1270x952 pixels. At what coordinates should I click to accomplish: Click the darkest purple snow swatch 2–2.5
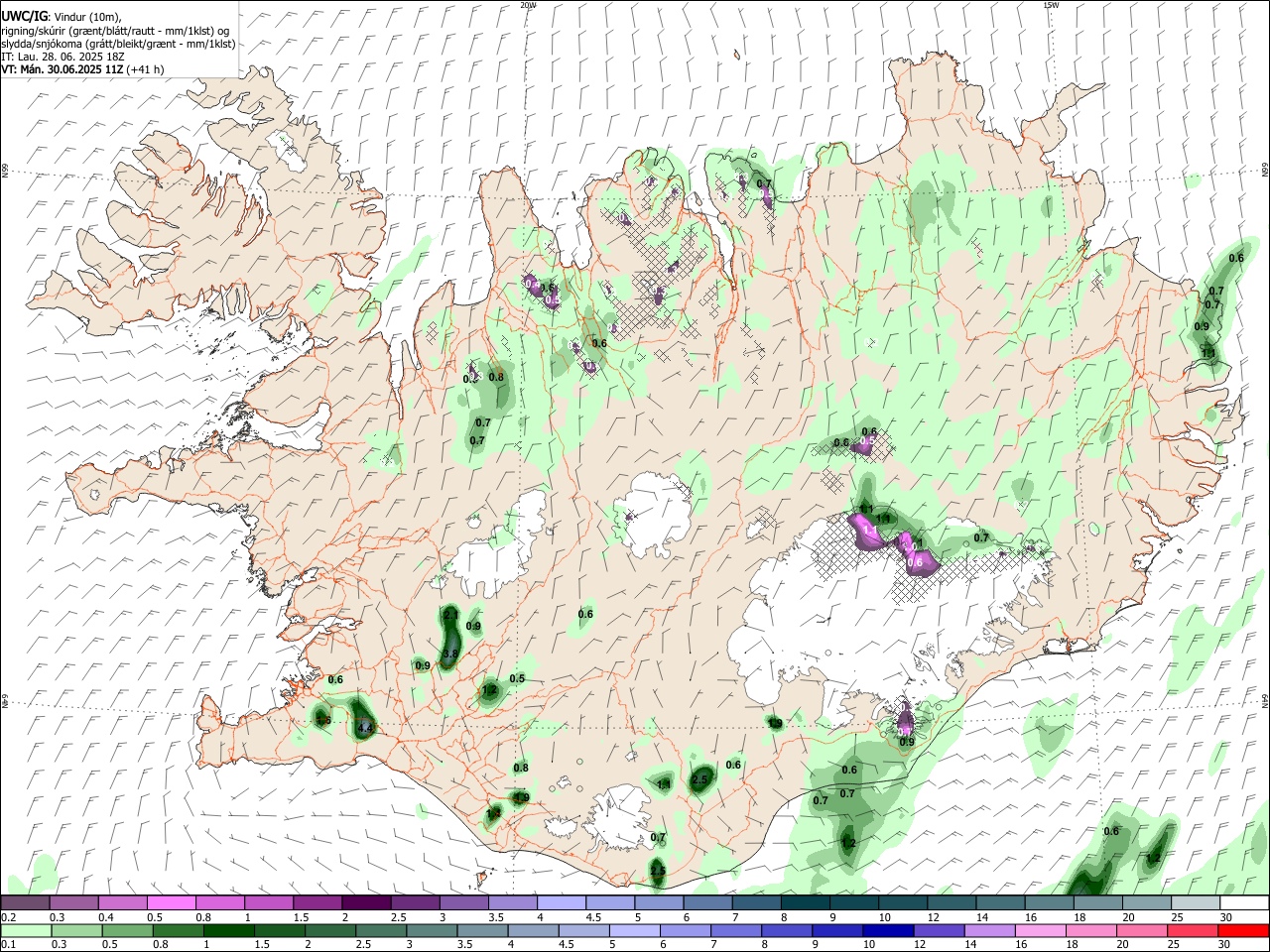pyautogui.click(x=366, y=903)
